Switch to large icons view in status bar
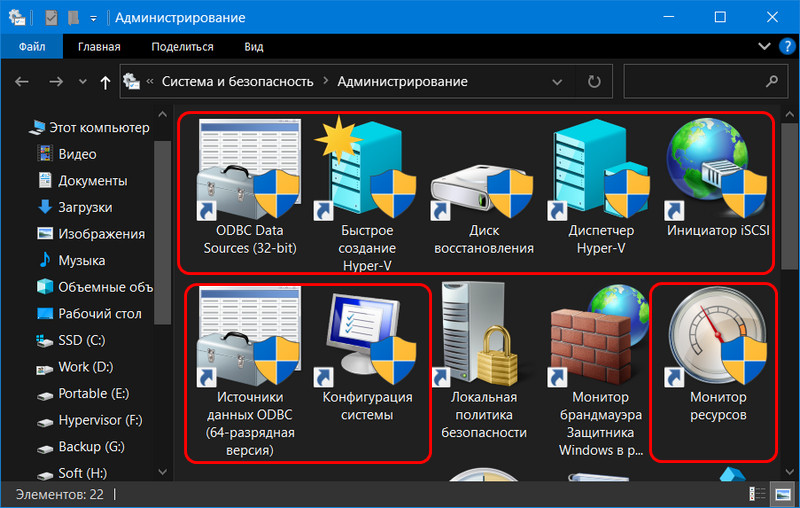This screenshot has width=800, height=508. 782,494
